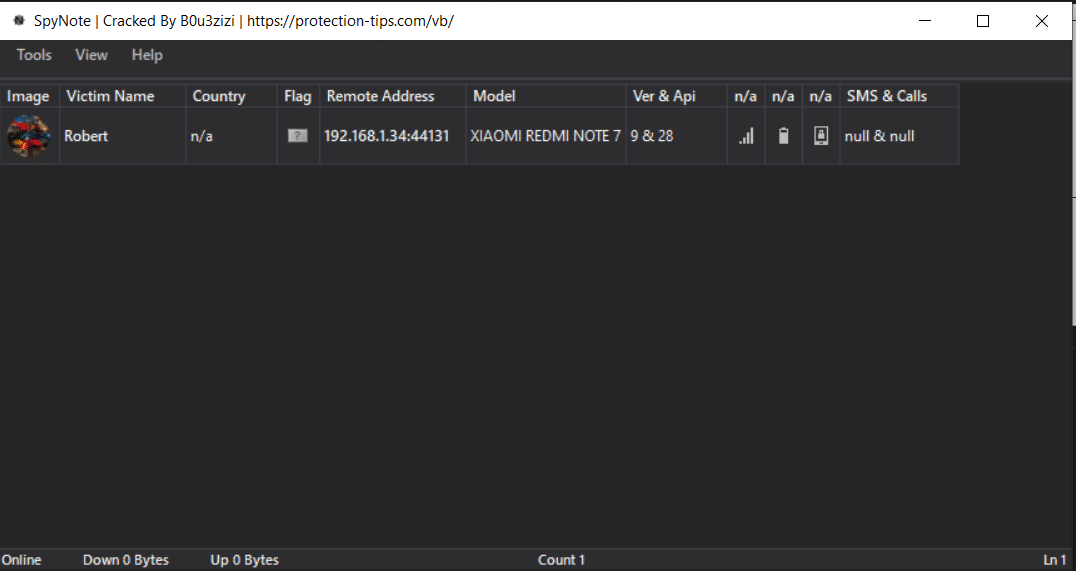The image size is (1076, 571).
Task: Click the 'Down 0 Bytes' status entry
Action: (x=126, y=560)
